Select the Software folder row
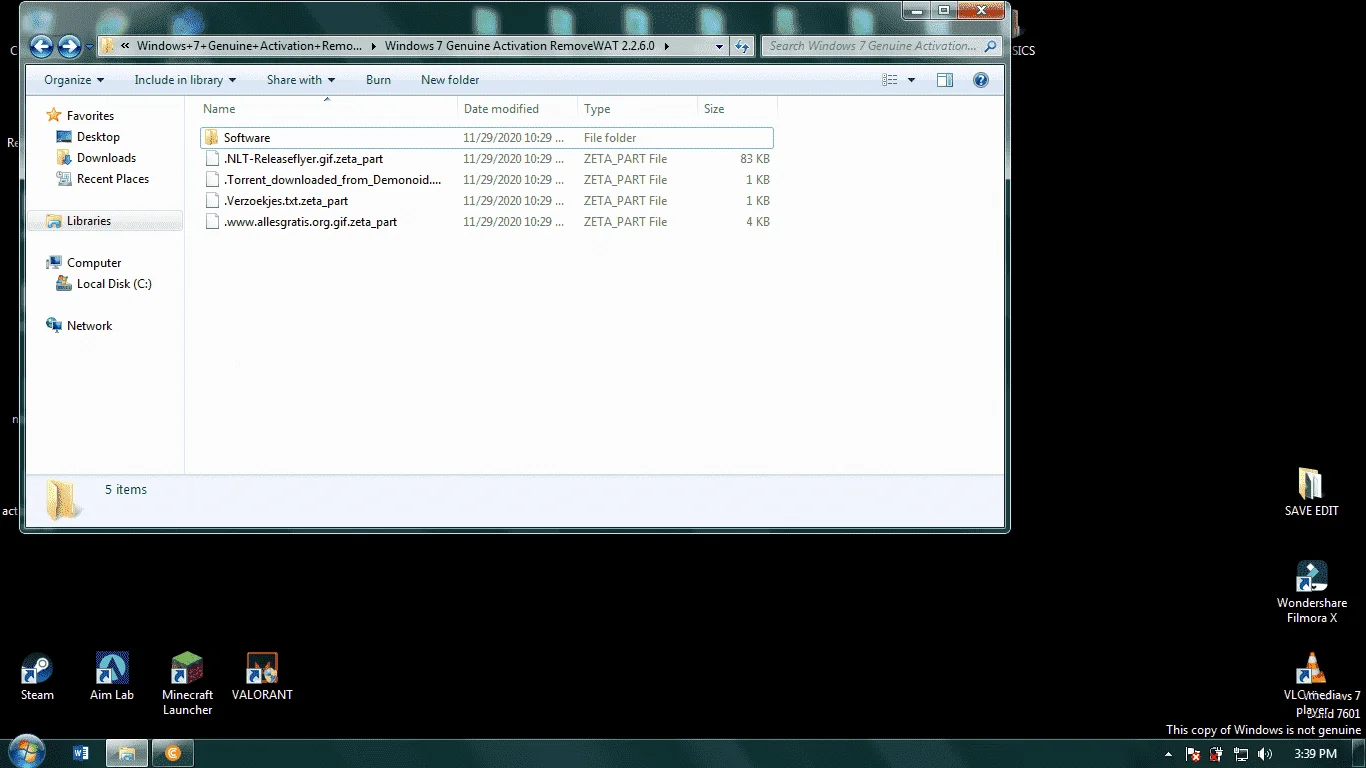Image resolution: width=1366 pixels, height=768 pixels. (487, 138)
